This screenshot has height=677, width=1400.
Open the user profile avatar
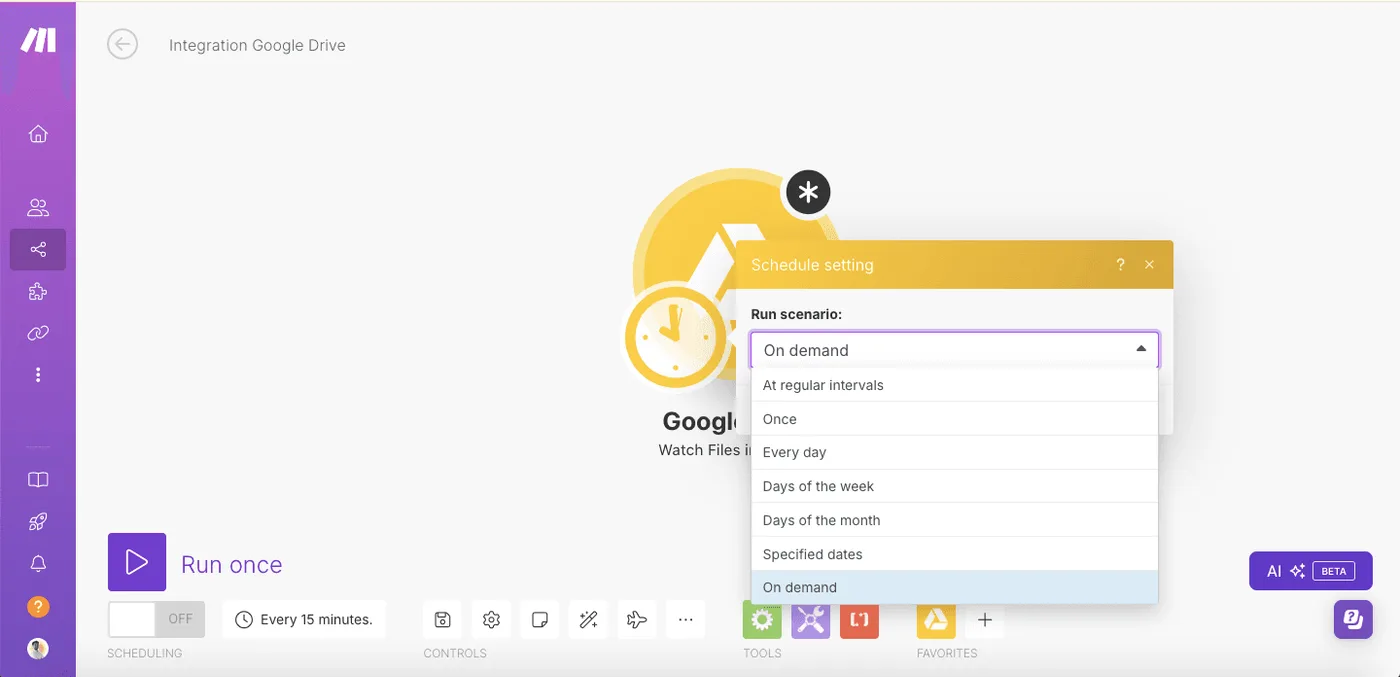(38, 648)
